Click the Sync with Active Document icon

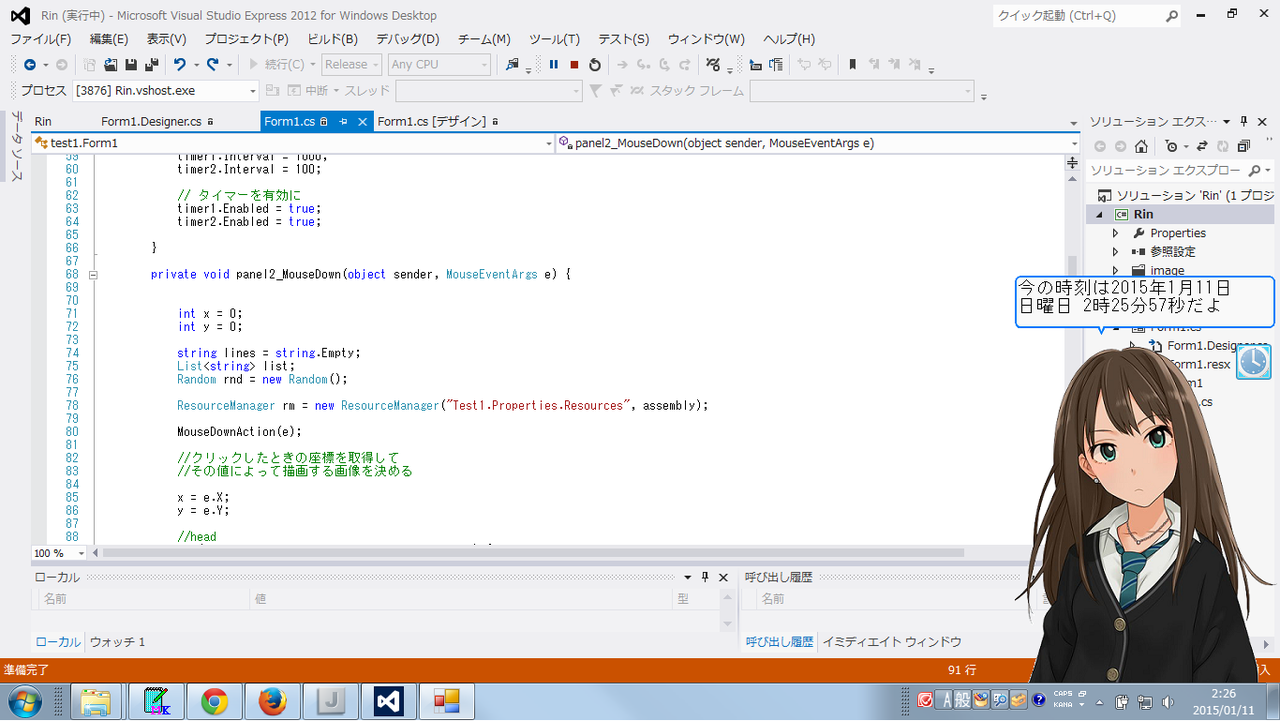coord(1202,146)
